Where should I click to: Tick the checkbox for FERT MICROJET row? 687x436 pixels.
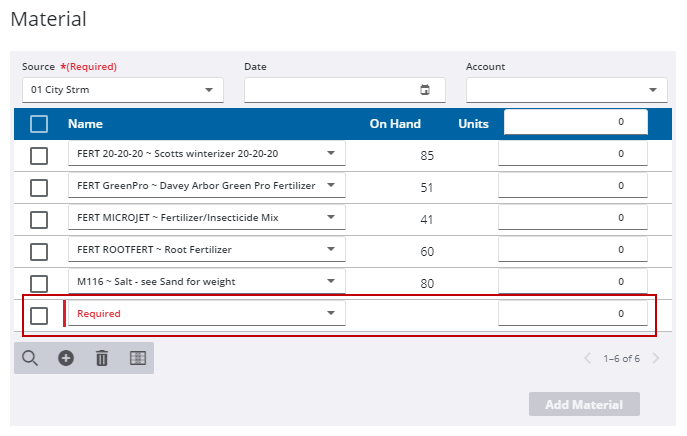point(39,219)
